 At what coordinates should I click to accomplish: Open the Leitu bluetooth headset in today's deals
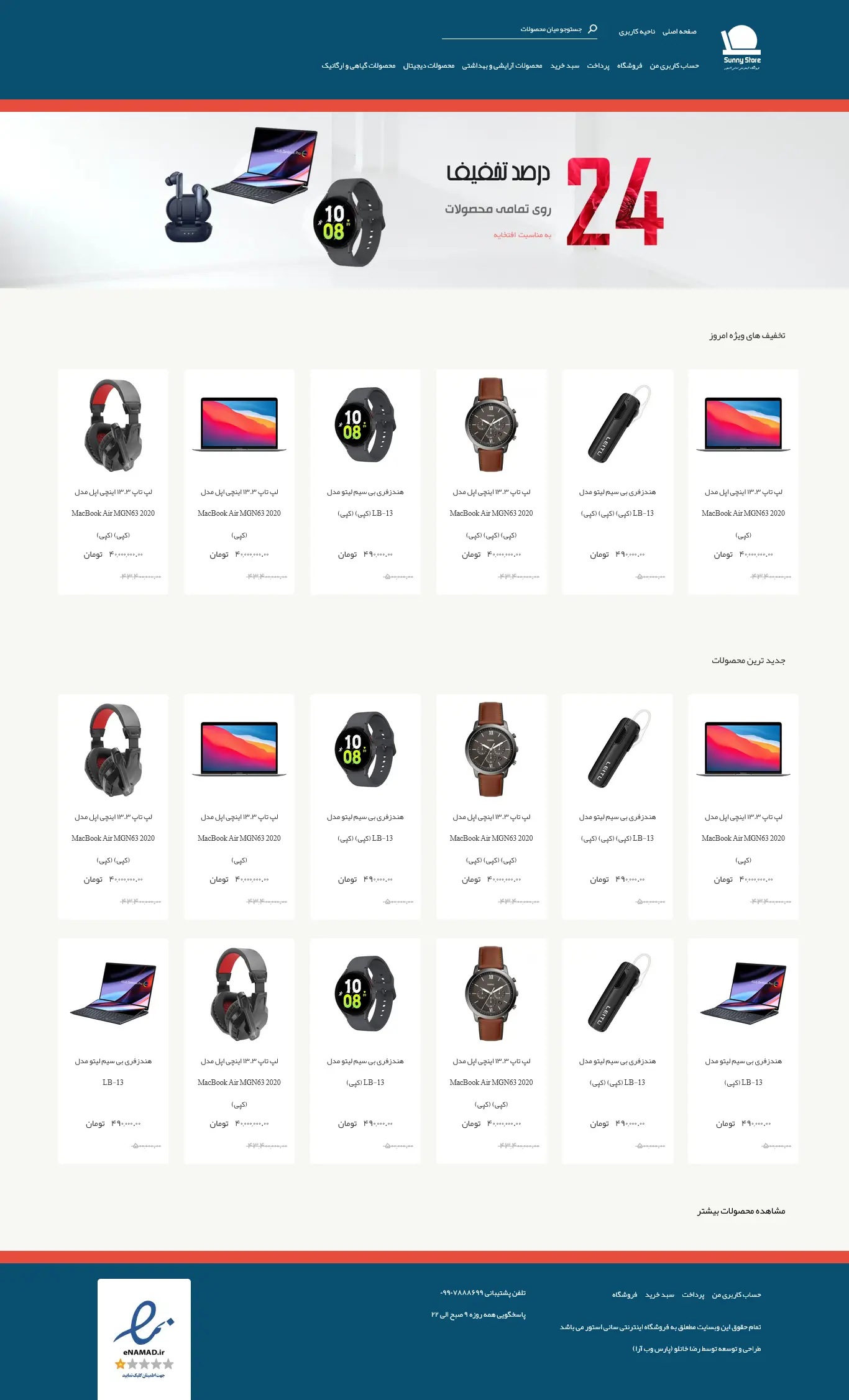[x=617, y=482]
